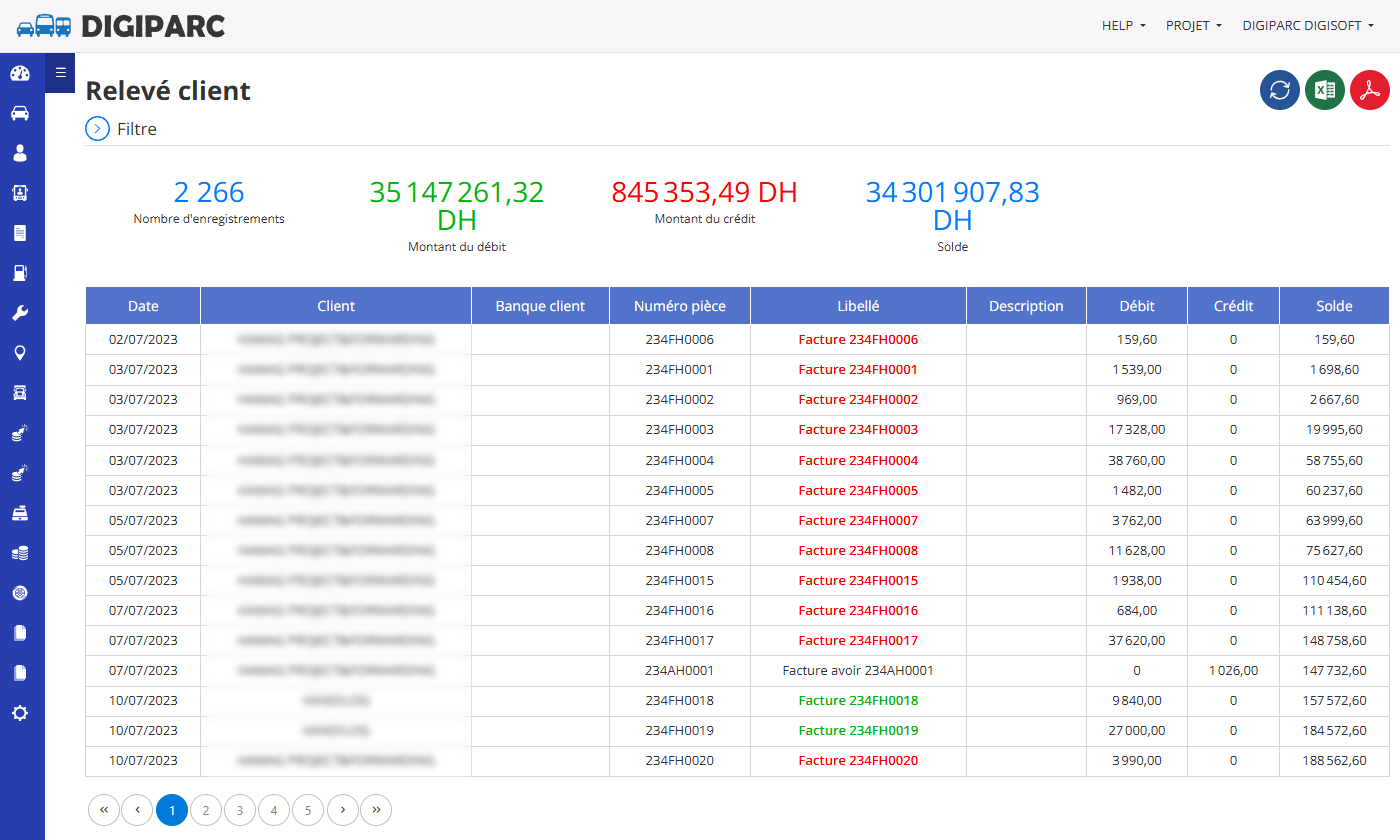
Task: Go to the next results page
Action: [x=342, y=810]
